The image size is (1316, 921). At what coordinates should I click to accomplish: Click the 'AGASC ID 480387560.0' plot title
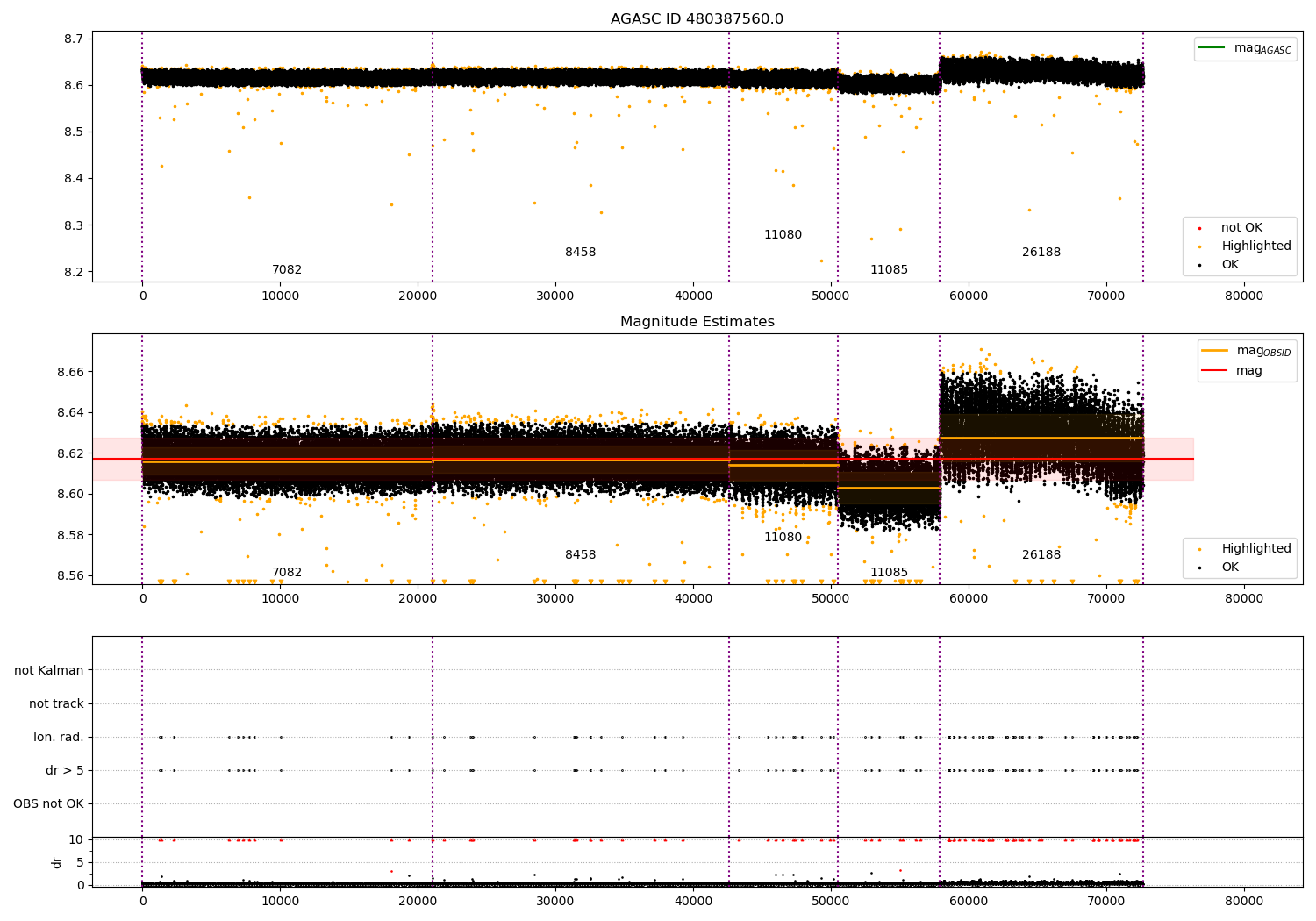[697, 19]
